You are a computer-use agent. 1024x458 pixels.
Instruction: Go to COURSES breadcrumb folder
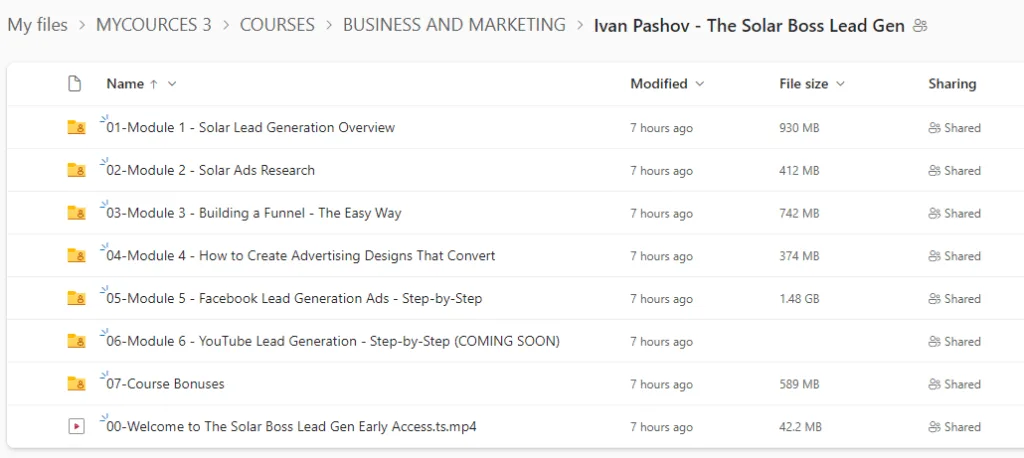coord(277,25)
